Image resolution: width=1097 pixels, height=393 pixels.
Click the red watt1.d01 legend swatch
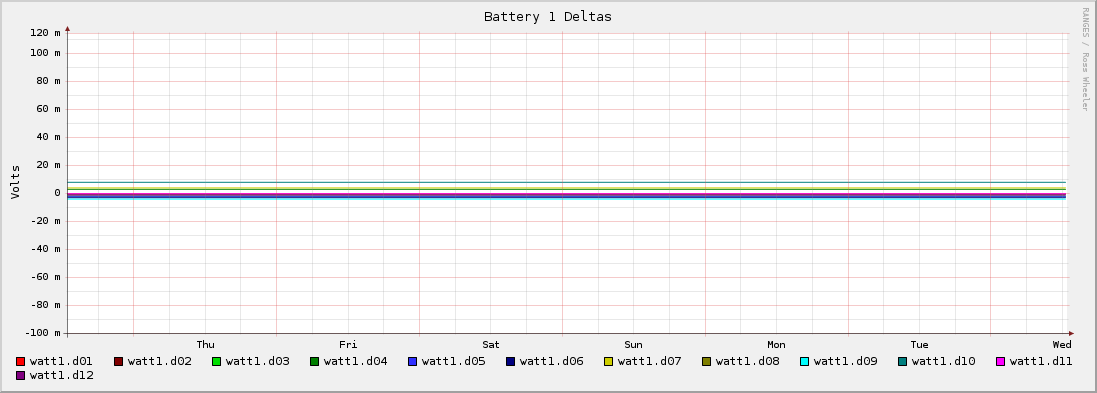pos(20,362)
